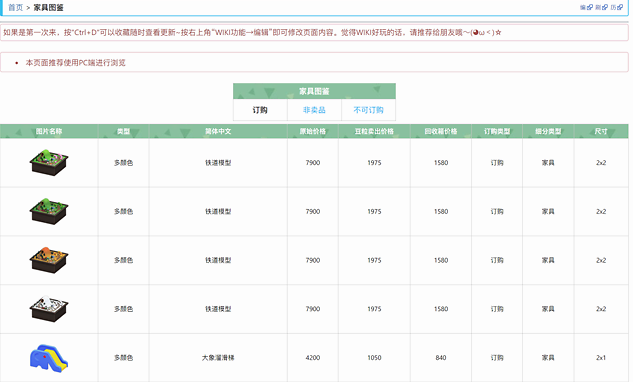This screenshot has width=633, height=382.
Task: Click the 编 edit link icon
Action: click(586, 7)
